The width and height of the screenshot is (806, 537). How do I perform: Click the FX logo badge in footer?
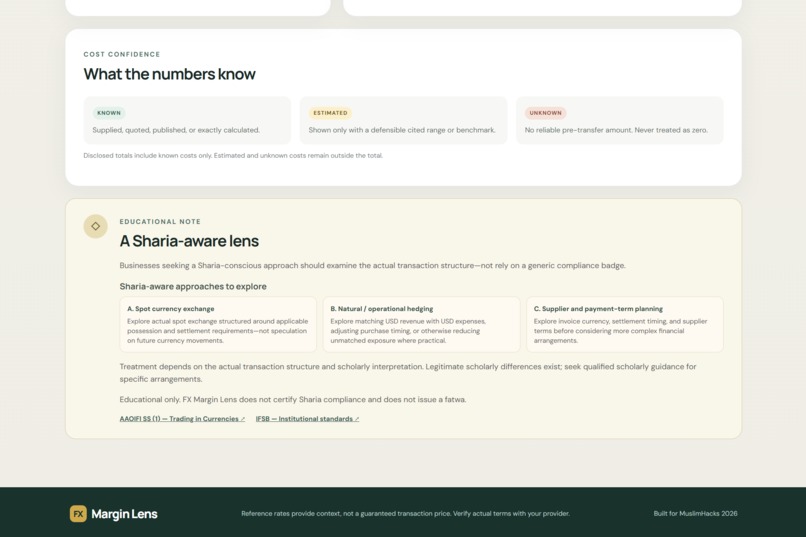point(78,513)
